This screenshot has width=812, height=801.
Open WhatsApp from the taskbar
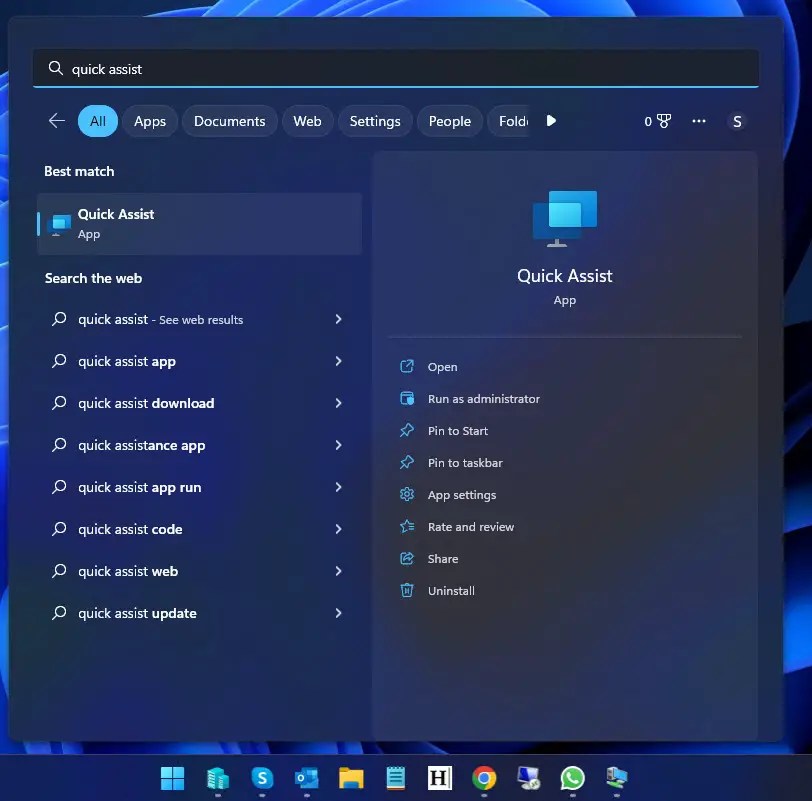coord(572,778)
